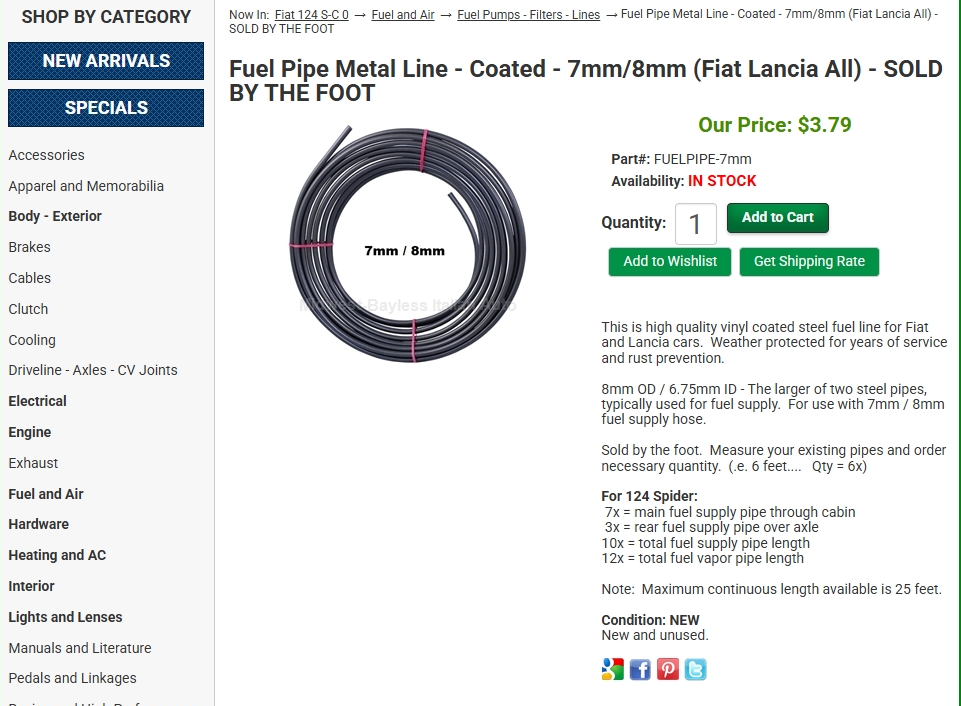The height and width of the screenshot is (706, 961).
Task: Edit the Quantity input field
Action: pos(696,224)
